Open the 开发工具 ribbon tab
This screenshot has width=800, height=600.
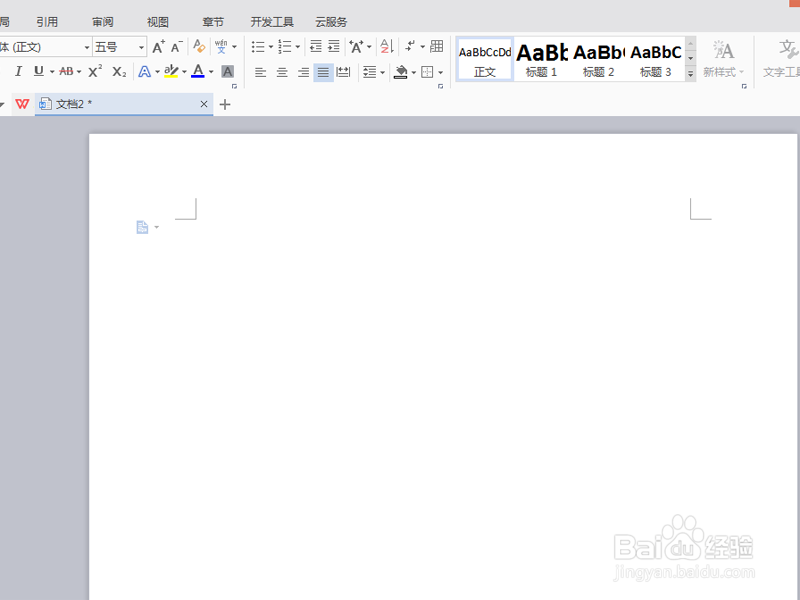point(272,22)
